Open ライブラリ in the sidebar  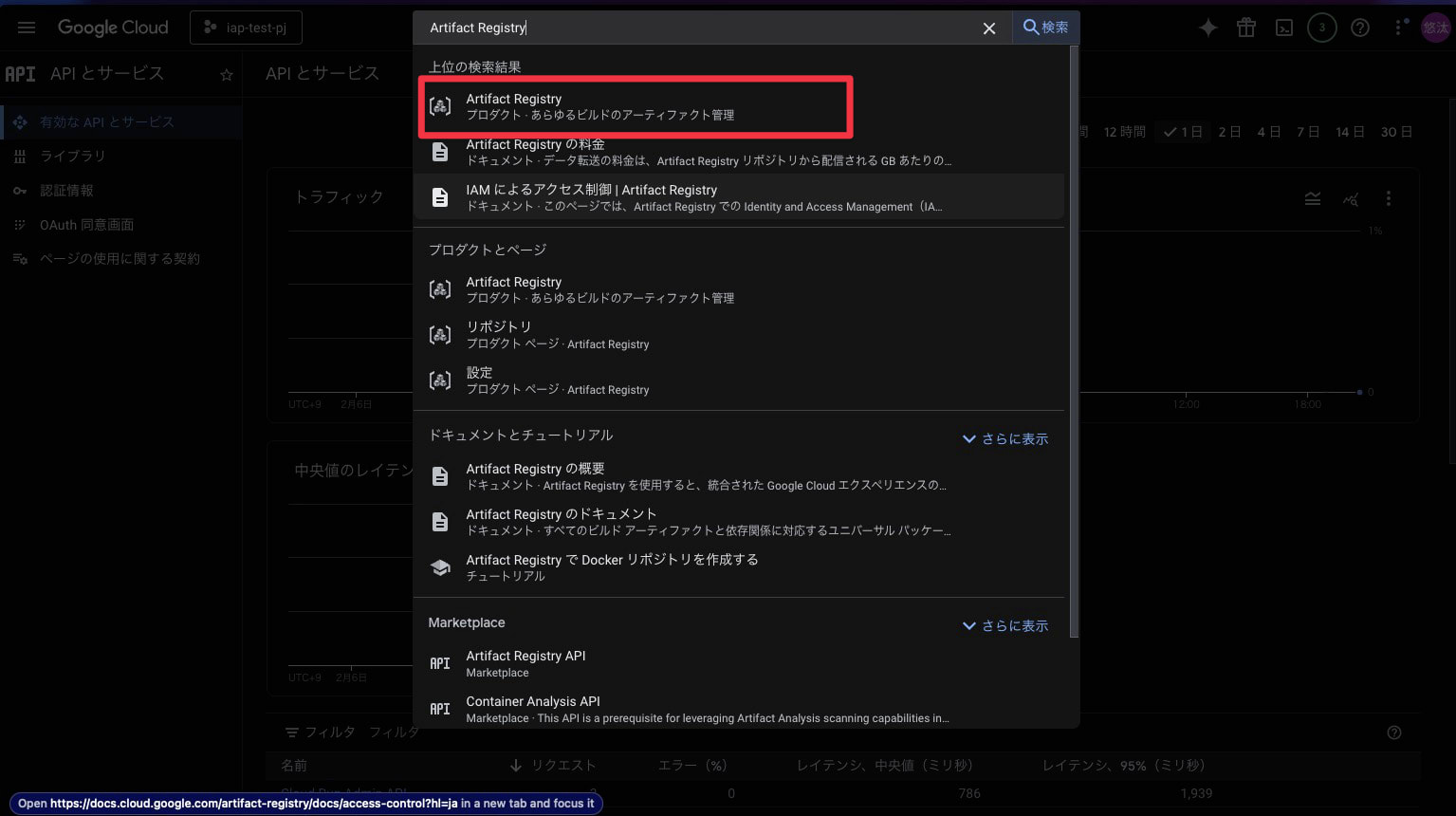click(121, 157)
